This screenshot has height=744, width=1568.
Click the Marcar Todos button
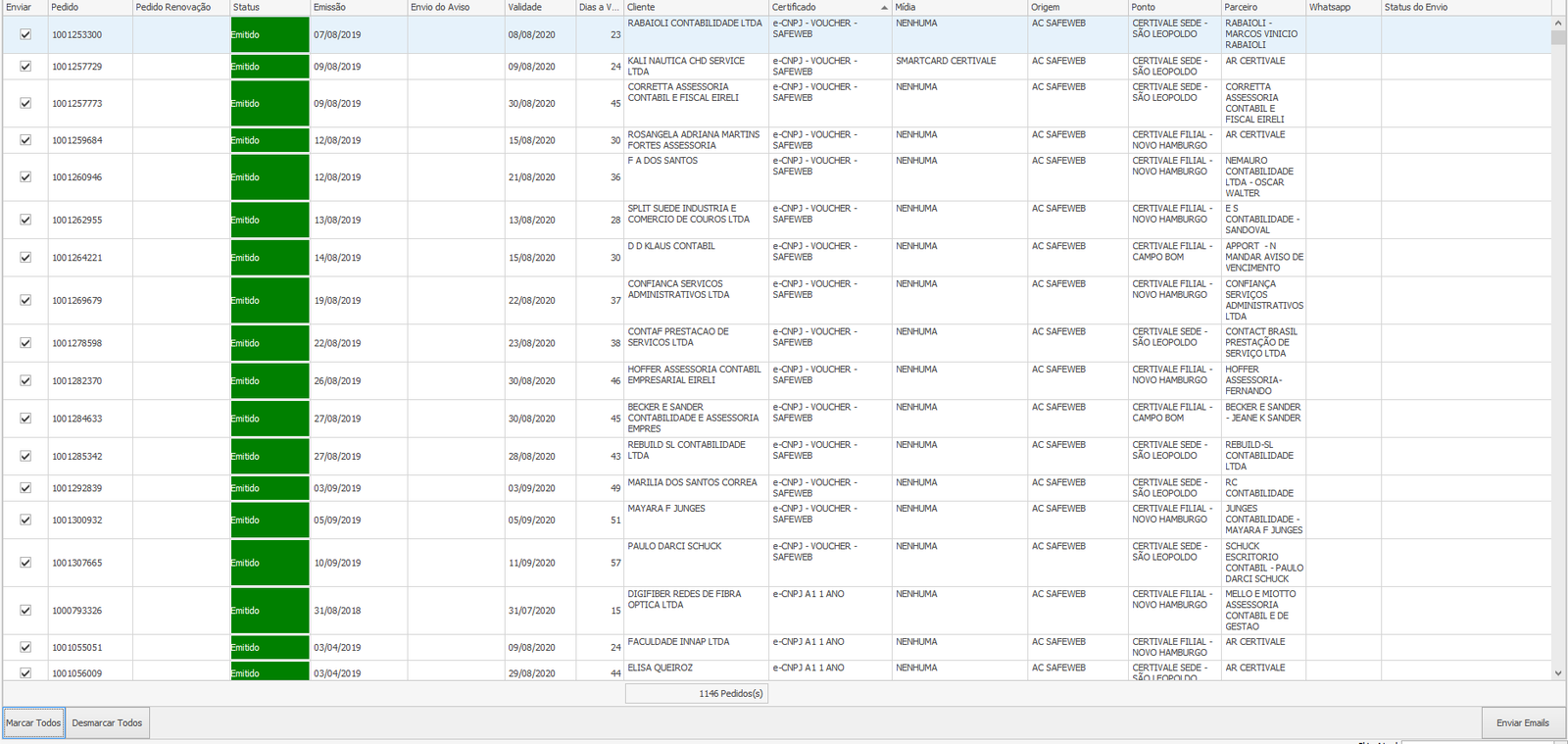point(33,723)
